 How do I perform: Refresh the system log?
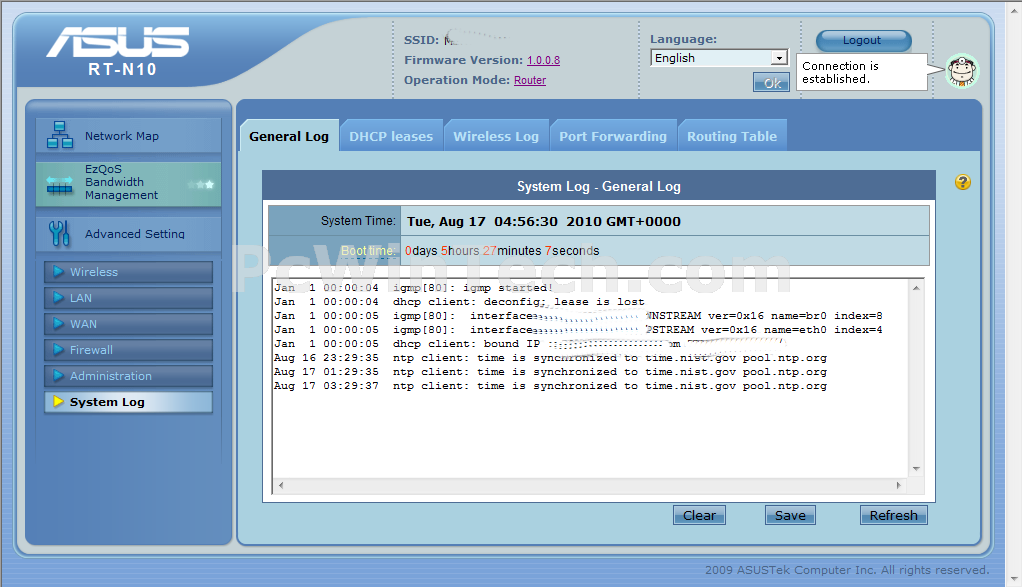(894, 515)
